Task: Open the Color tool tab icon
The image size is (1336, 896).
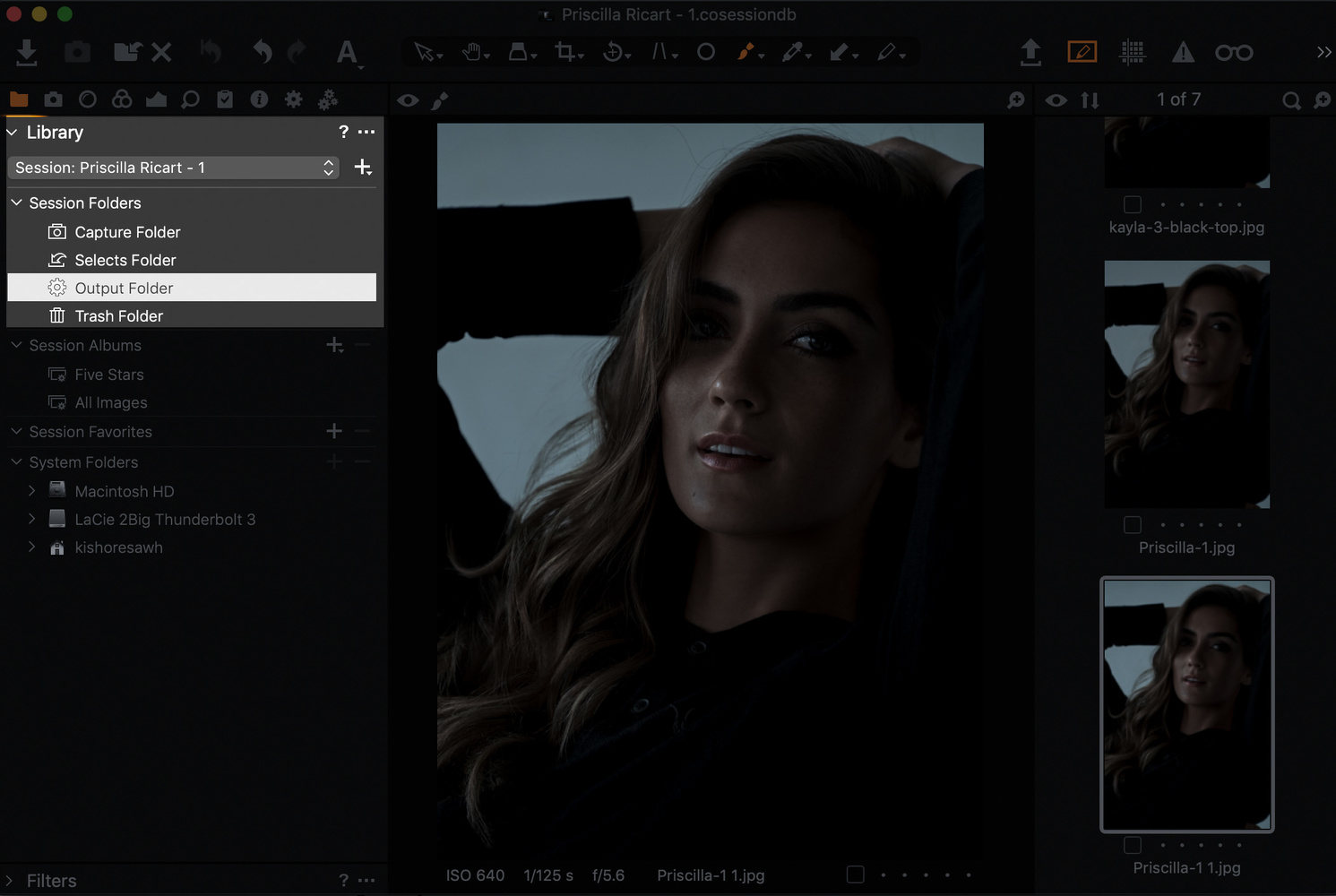Action: pyautogui.click(x=122, y=99)
